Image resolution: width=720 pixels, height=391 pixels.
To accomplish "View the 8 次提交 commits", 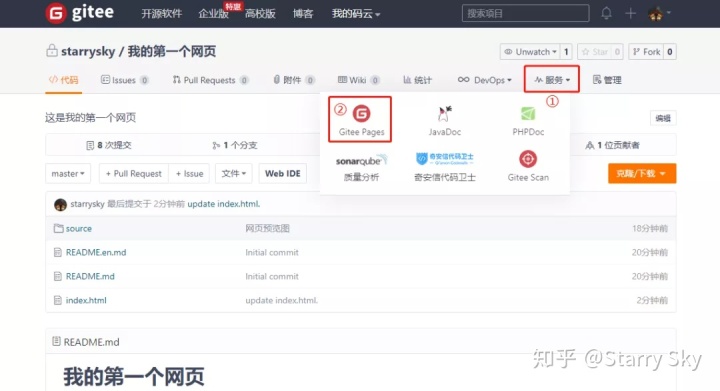I will point(109,145).
